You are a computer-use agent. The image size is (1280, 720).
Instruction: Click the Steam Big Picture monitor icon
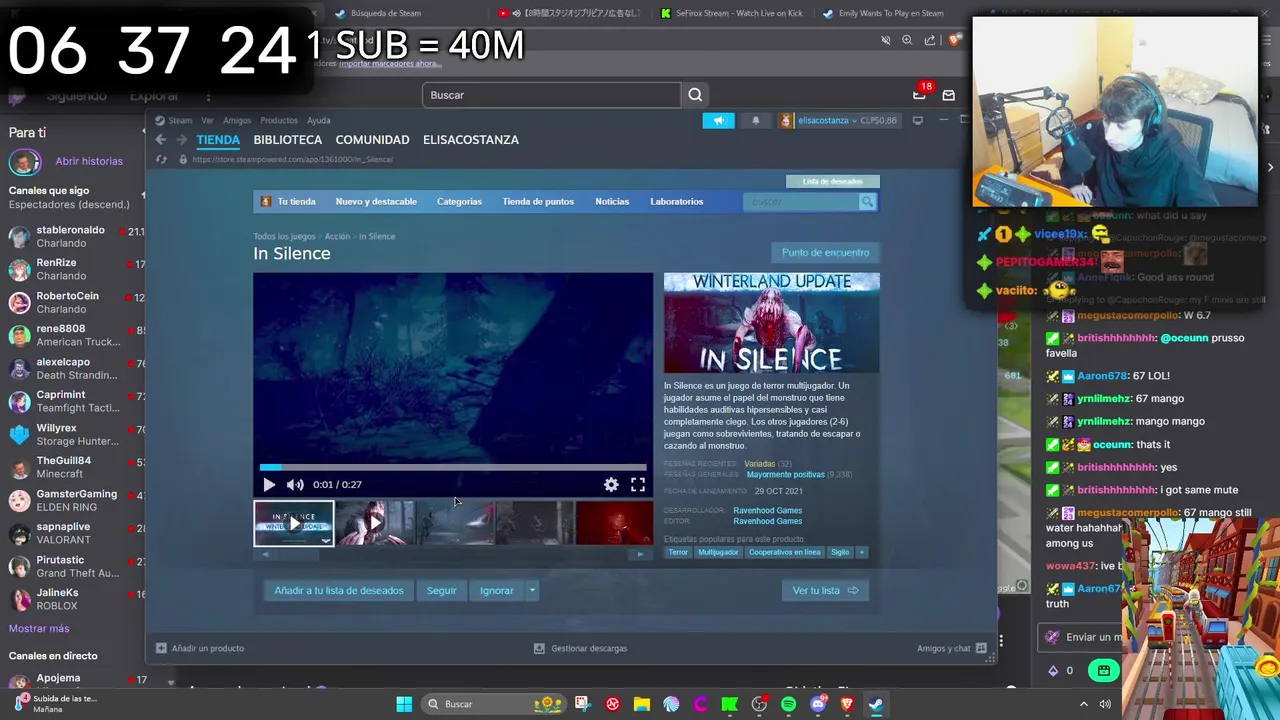click(917, 121)
